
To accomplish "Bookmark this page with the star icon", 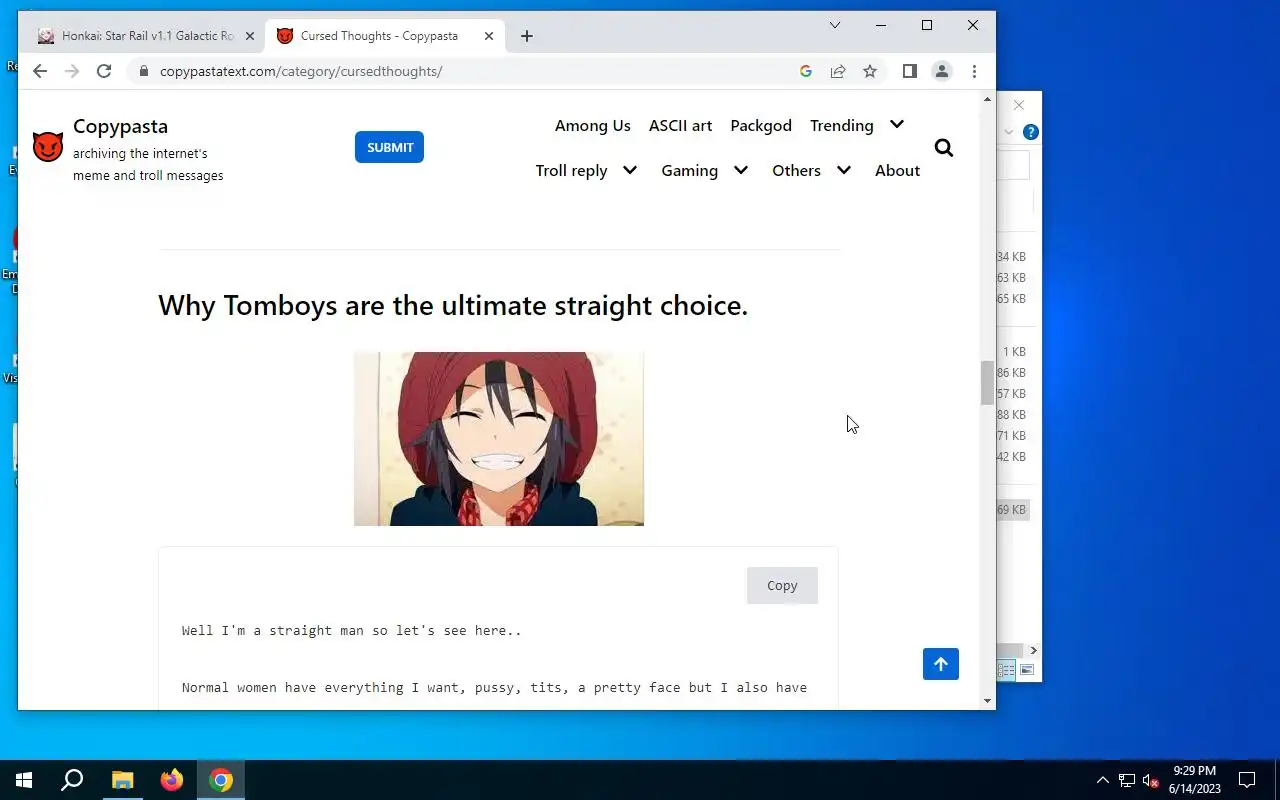I will pyautogui.click(x=870, y=71).
